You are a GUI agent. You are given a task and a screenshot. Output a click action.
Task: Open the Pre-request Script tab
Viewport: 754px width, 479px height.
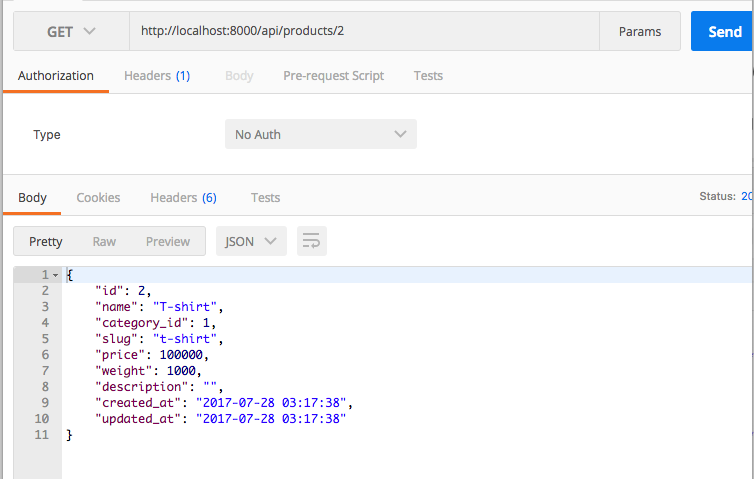333,76
